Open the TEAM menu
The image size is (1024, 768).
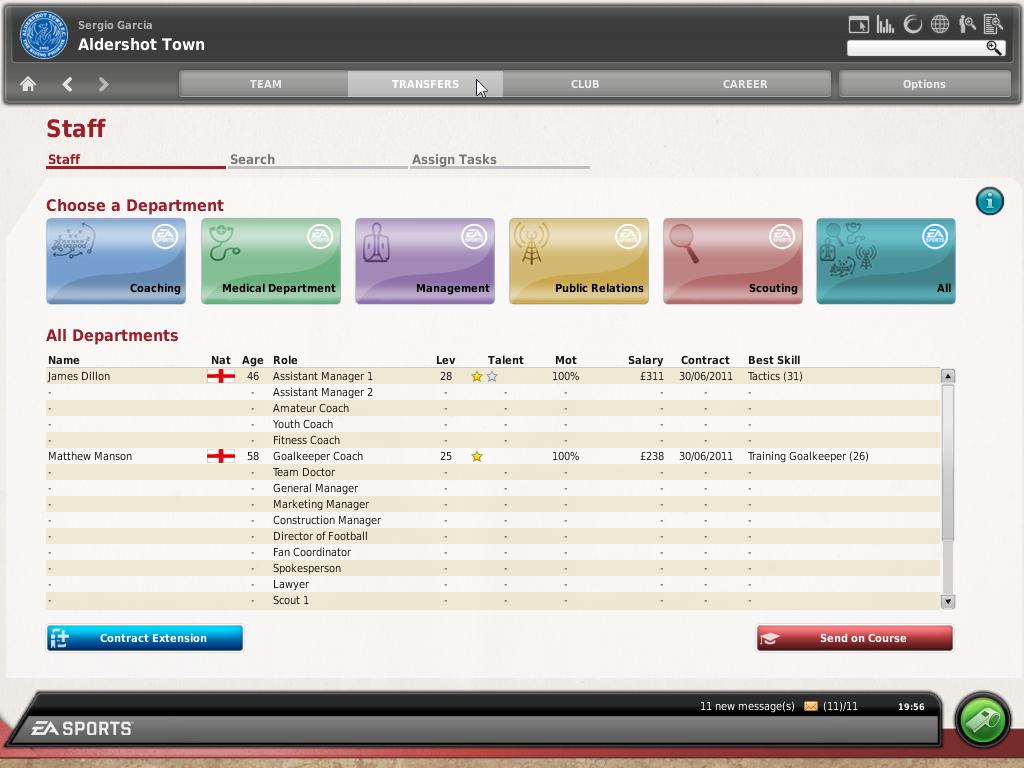click(x=265, y=84)
